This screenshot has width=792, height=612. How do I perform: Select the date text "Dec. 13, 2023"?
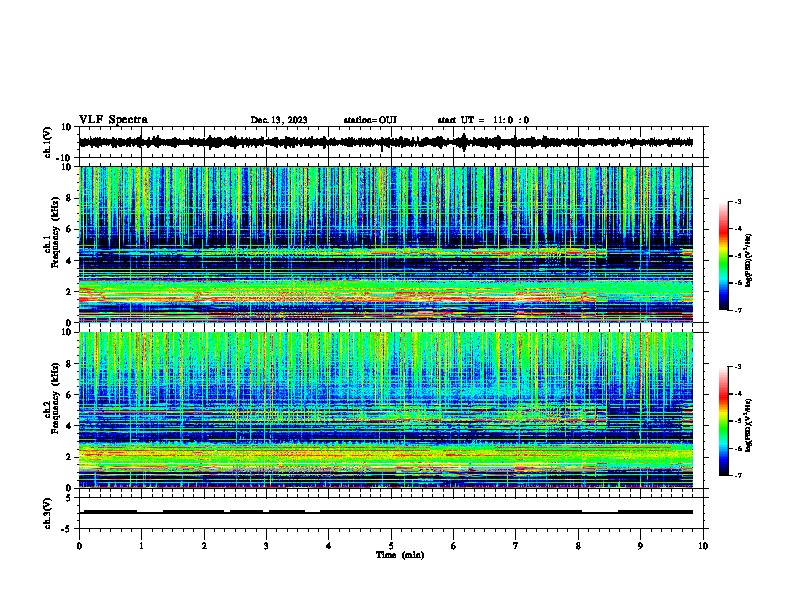(279, 120)
